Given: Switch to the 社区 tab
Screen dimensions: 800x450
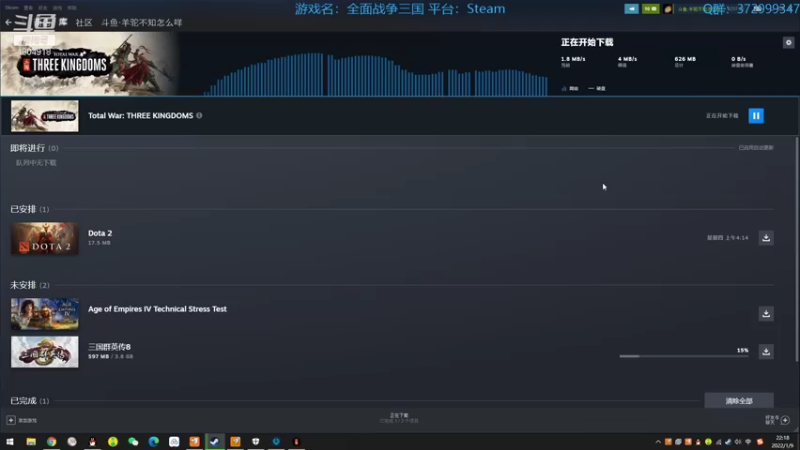Looking at the screenshot, I should pyautogui.click(x=84, y=22).
